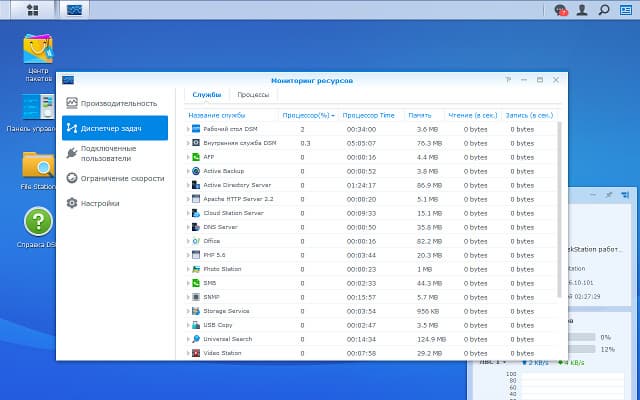This screenshot has height=400, width=640.
Task: Open Производительность in the sidebar
Action: (115, 103)
